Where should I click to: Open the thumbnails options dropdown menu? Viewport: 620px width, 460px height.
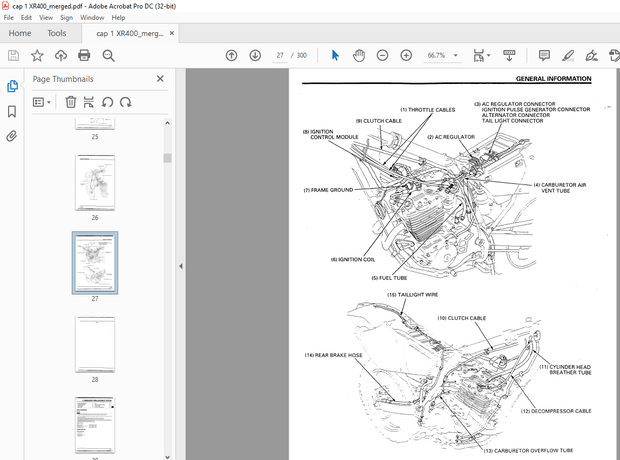(42, 102)
